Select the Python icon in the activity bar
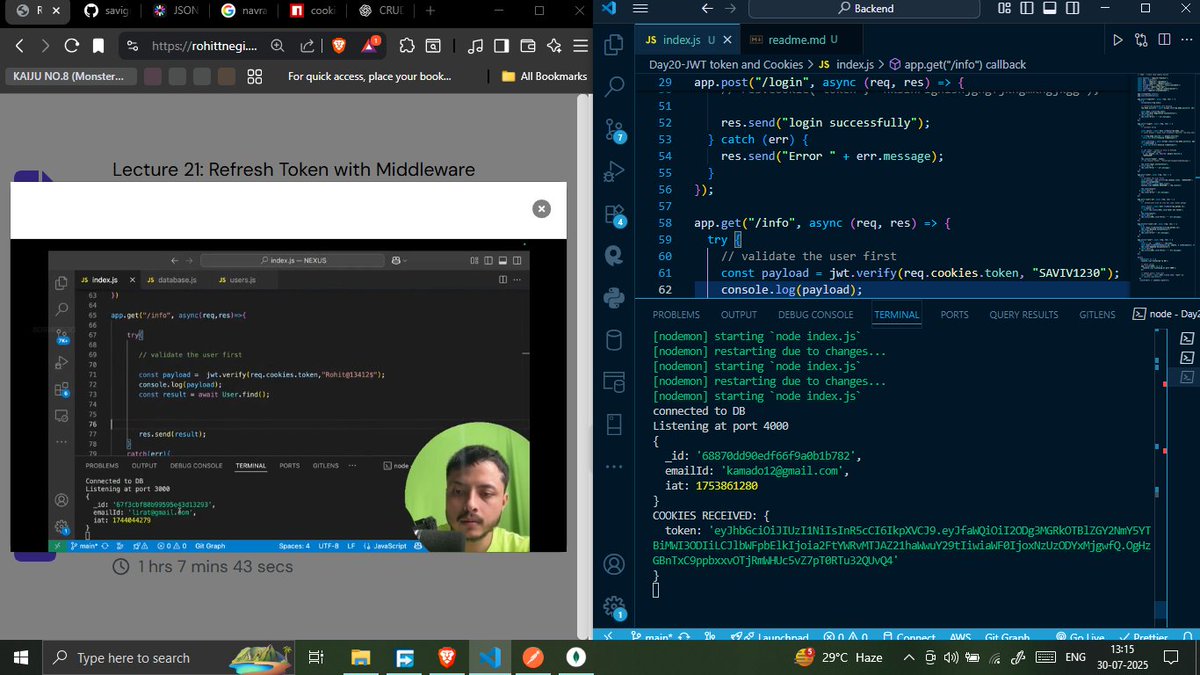The height and width of the screenshot is (675, 1200). 614,297
